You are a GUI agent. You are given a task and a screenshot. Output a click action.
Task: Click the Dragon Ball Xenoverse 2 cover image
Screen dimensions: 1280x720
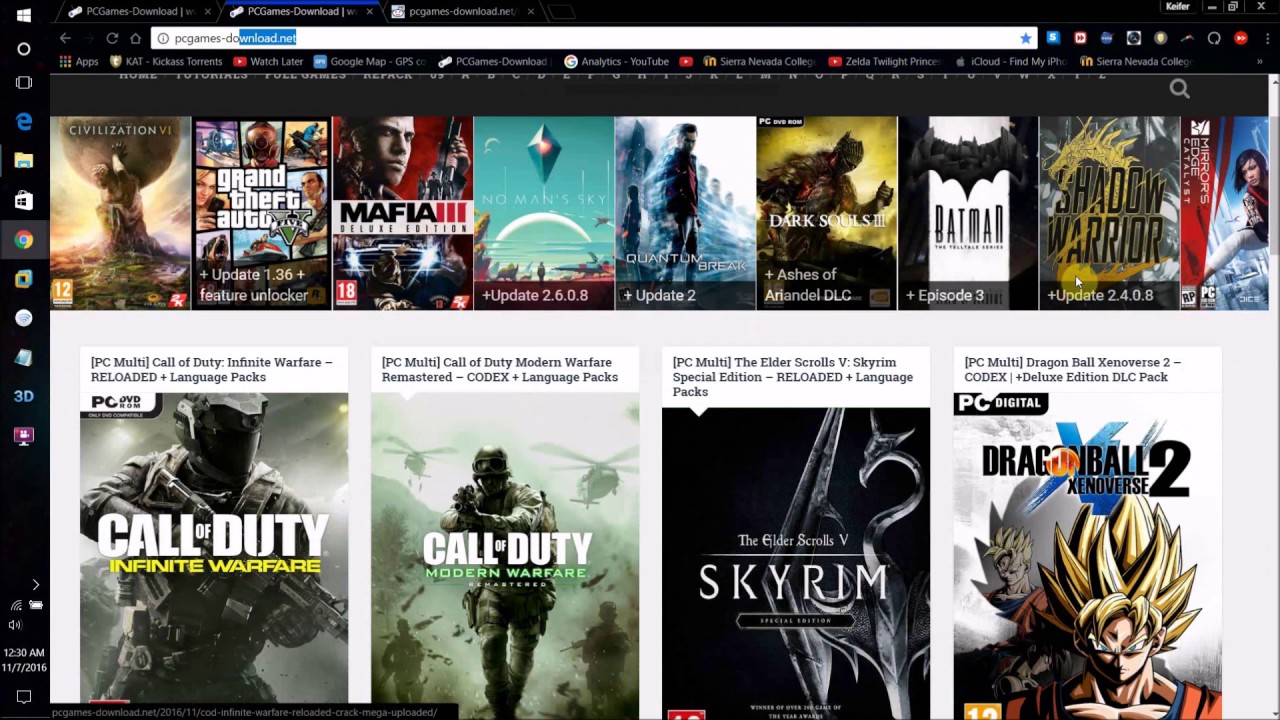[x=1087, y=555]
